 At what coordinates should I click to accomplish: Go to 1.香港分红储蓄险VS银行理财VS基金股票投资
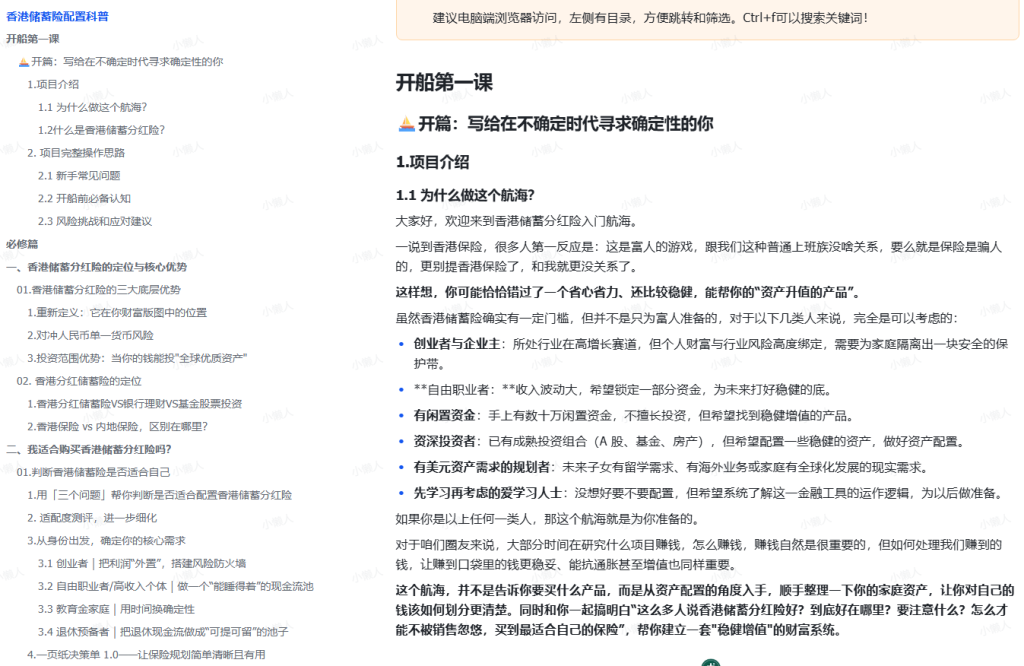(135, 404)
